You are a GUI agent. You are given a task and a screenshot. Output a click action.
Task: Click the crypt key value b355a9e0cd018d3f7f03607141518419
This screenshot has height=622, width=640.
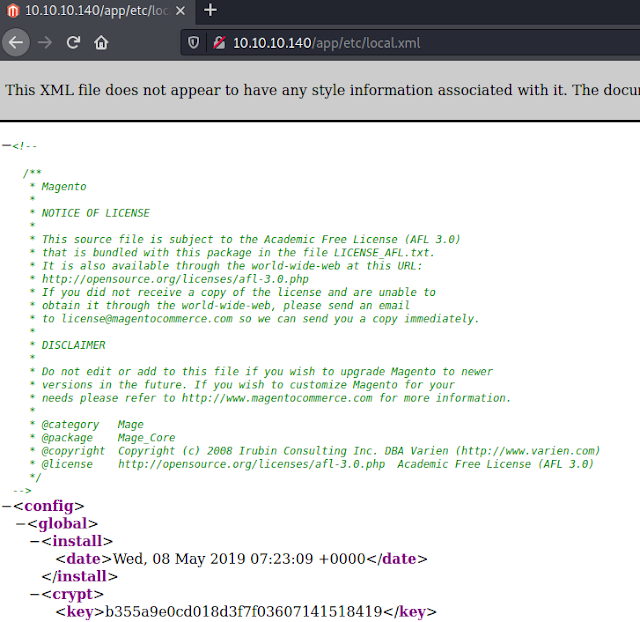coord(244,611)
